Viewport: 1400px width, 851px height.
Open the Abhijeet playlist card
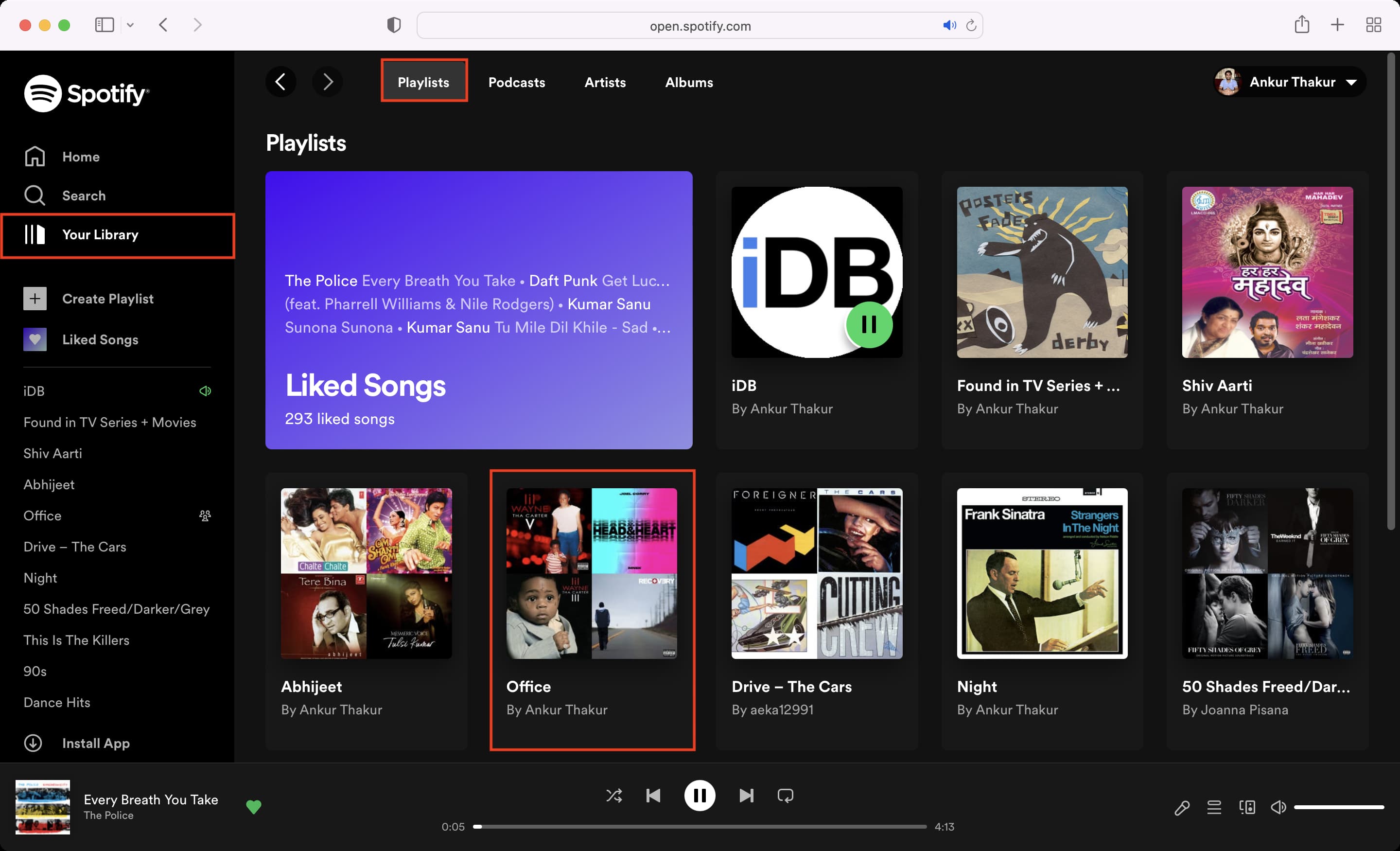(x=366, y=611)
